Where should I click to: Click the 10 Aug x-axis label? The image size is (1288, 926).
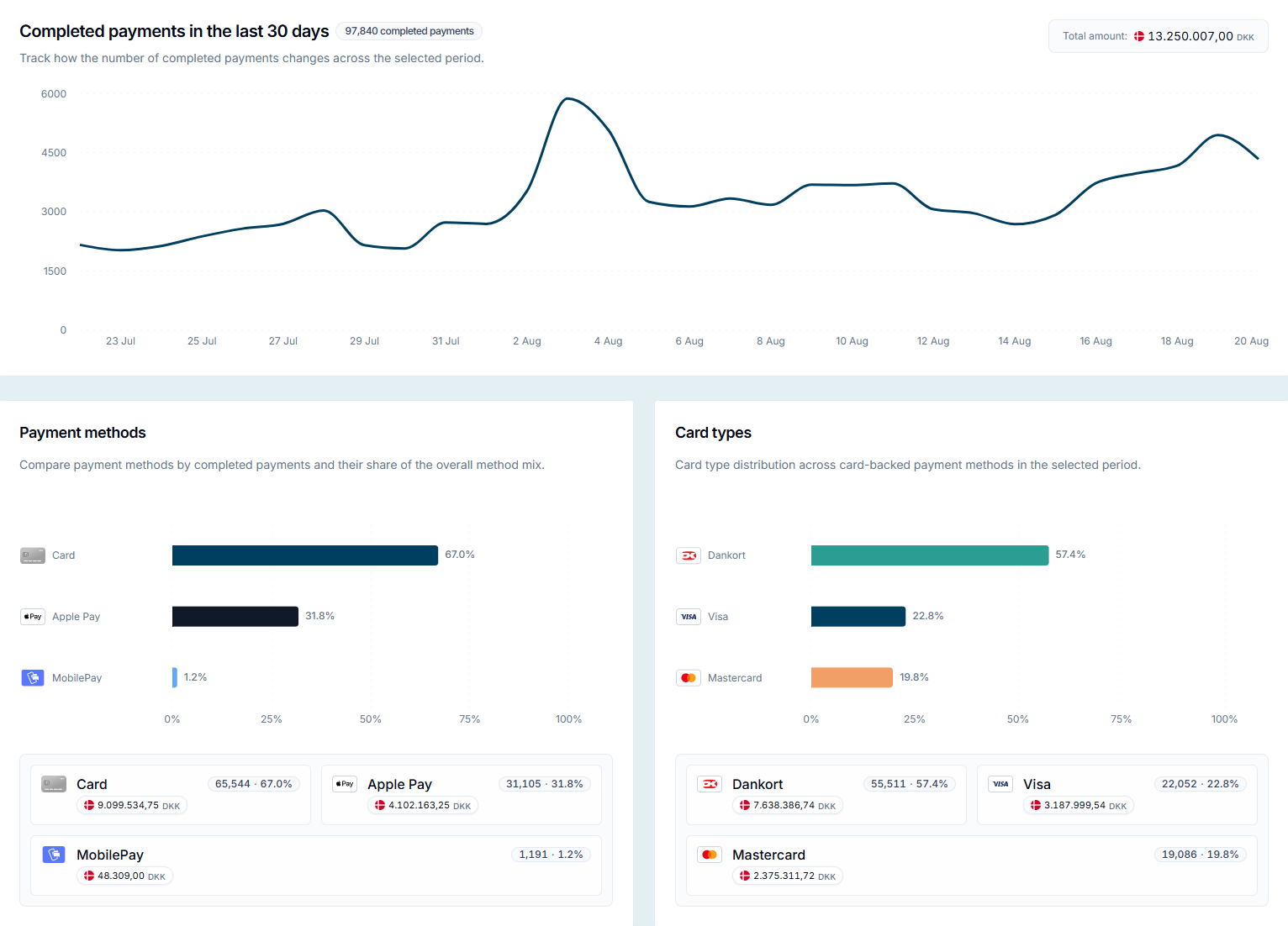point(852,341)
